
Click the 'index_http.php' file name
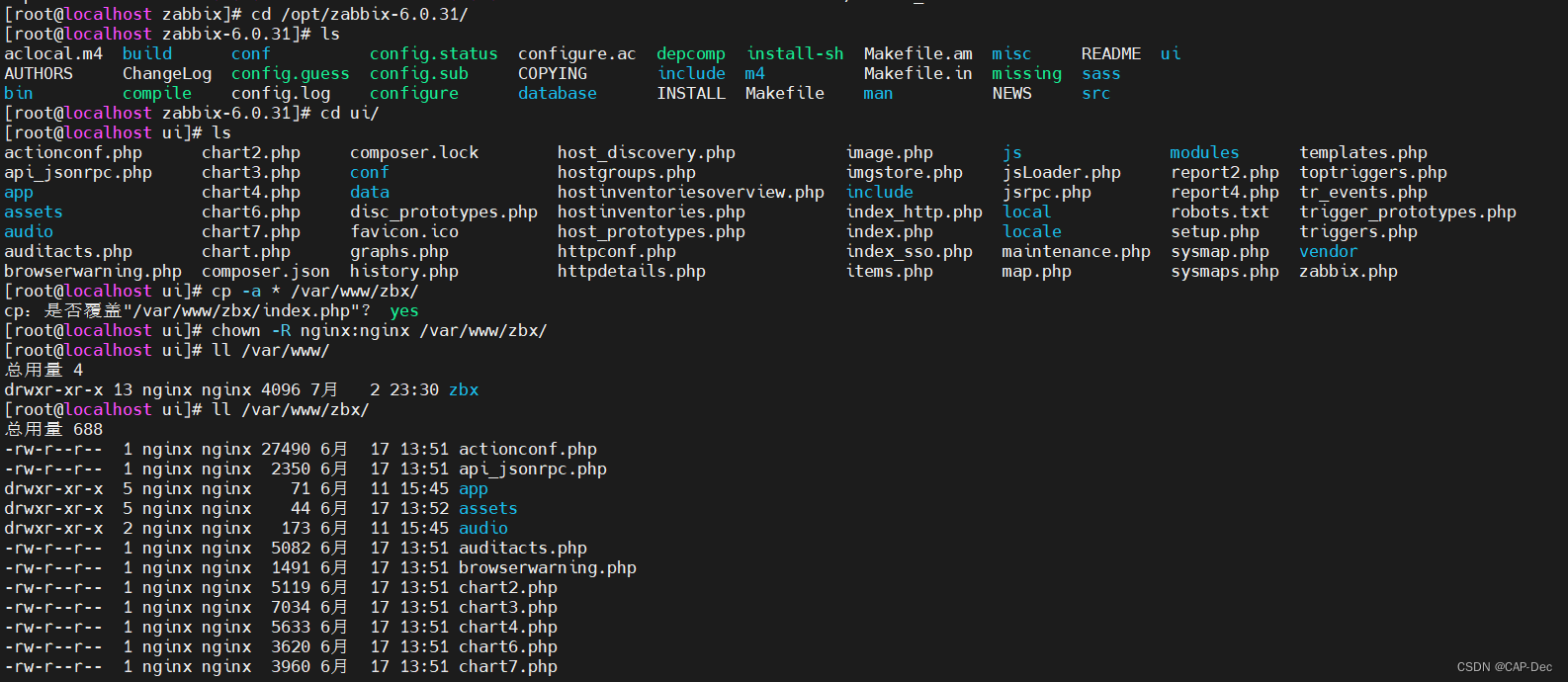915,212
